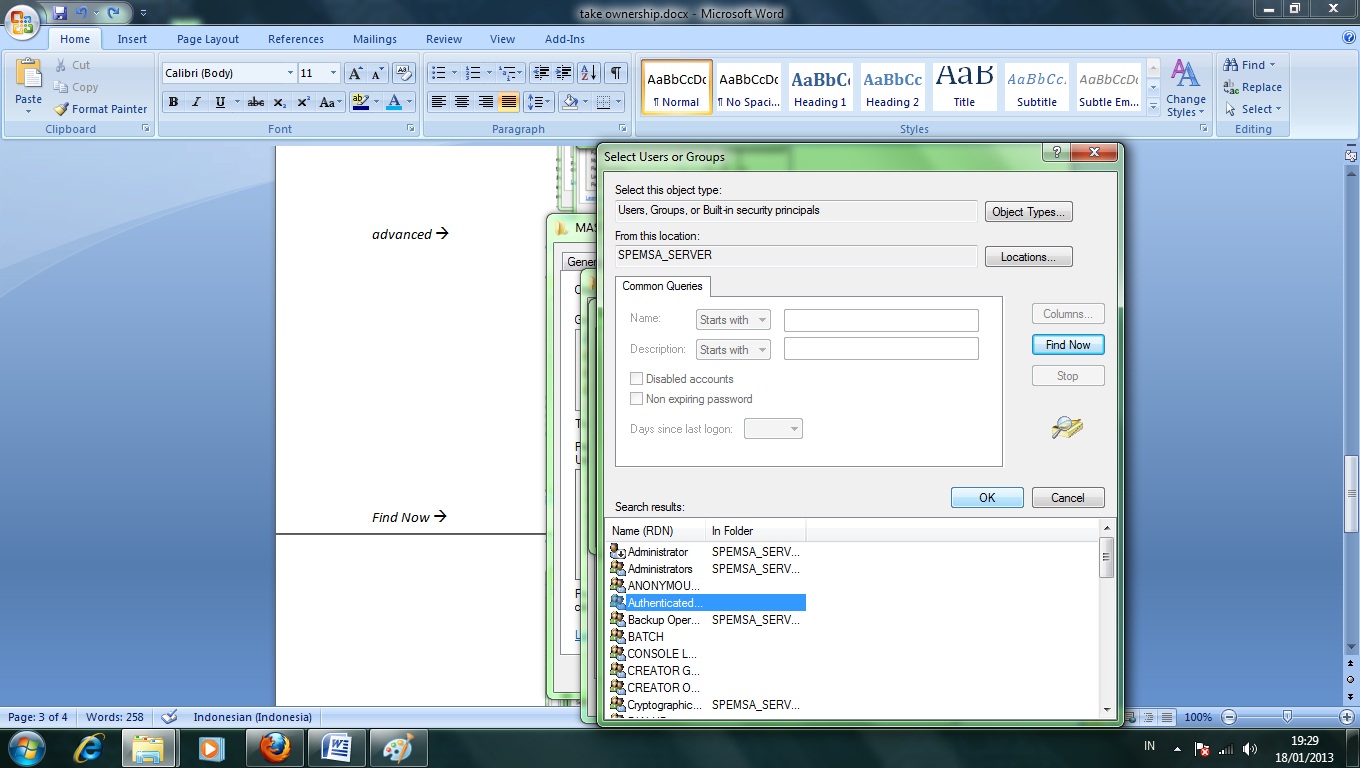Apply superscript formatting

coord(303,102)
